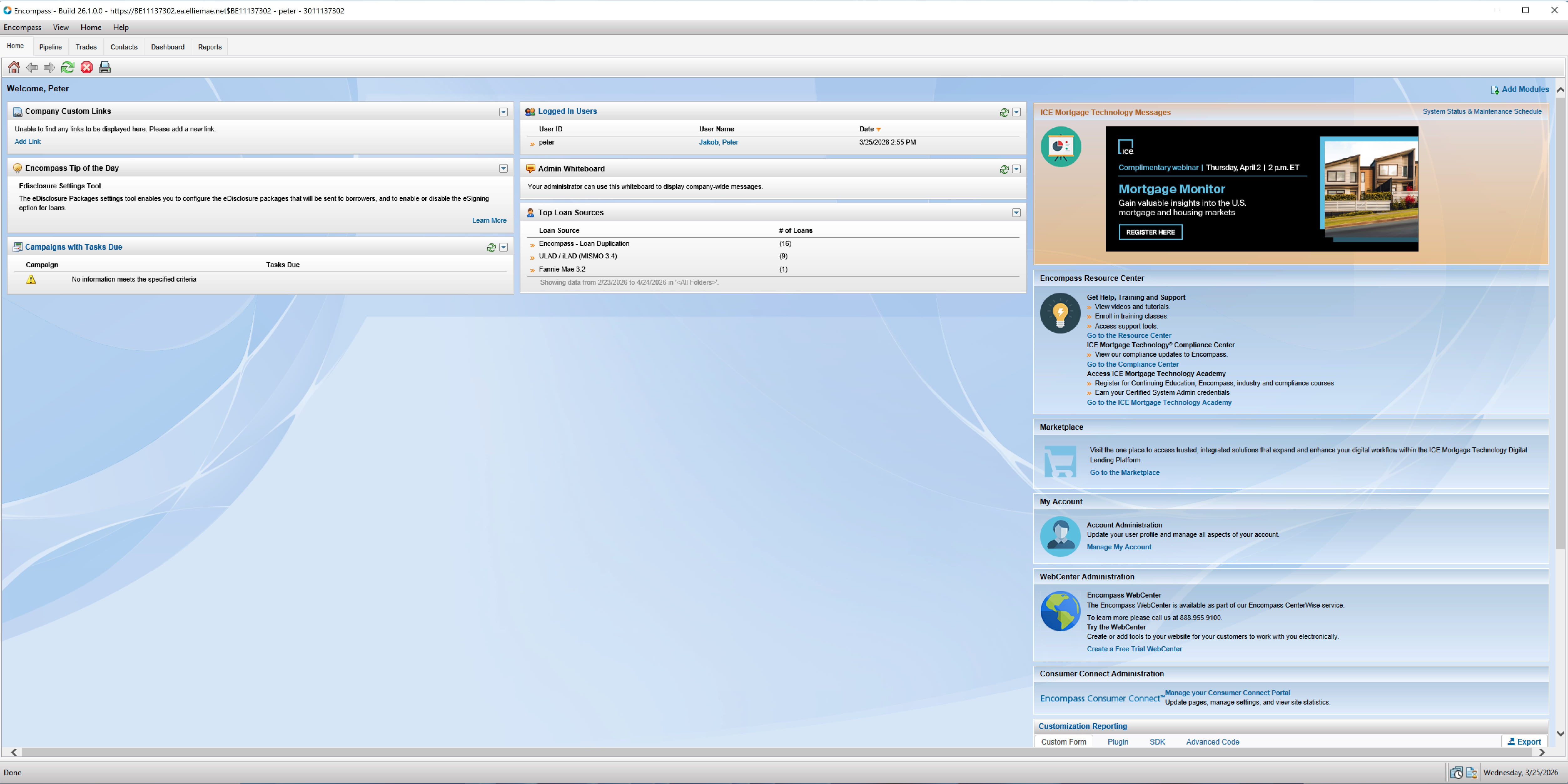Image resolution: width=1568 pixels, height=784 pixels.
Task: Refresh the Logged In Users panel
Action: pyautogui.click(x=1004, y=113)
